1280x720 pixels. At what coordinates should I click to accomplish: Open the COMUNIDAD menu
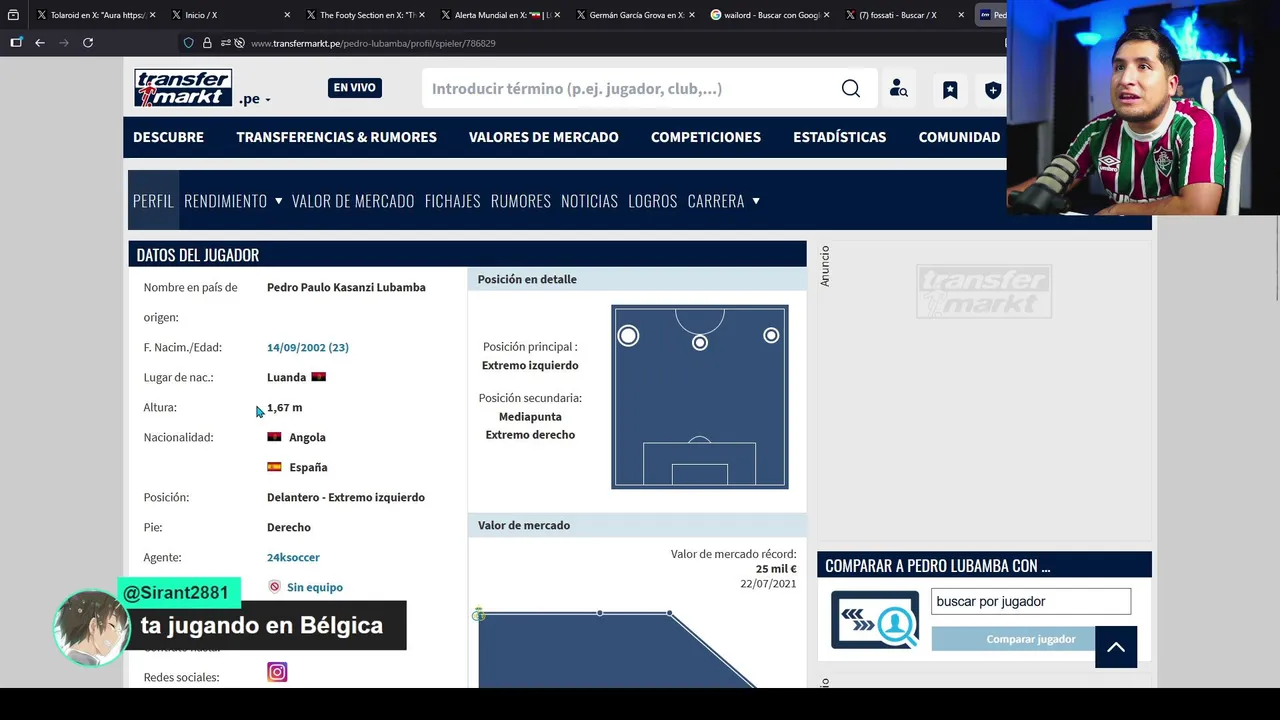coord(959,137)
